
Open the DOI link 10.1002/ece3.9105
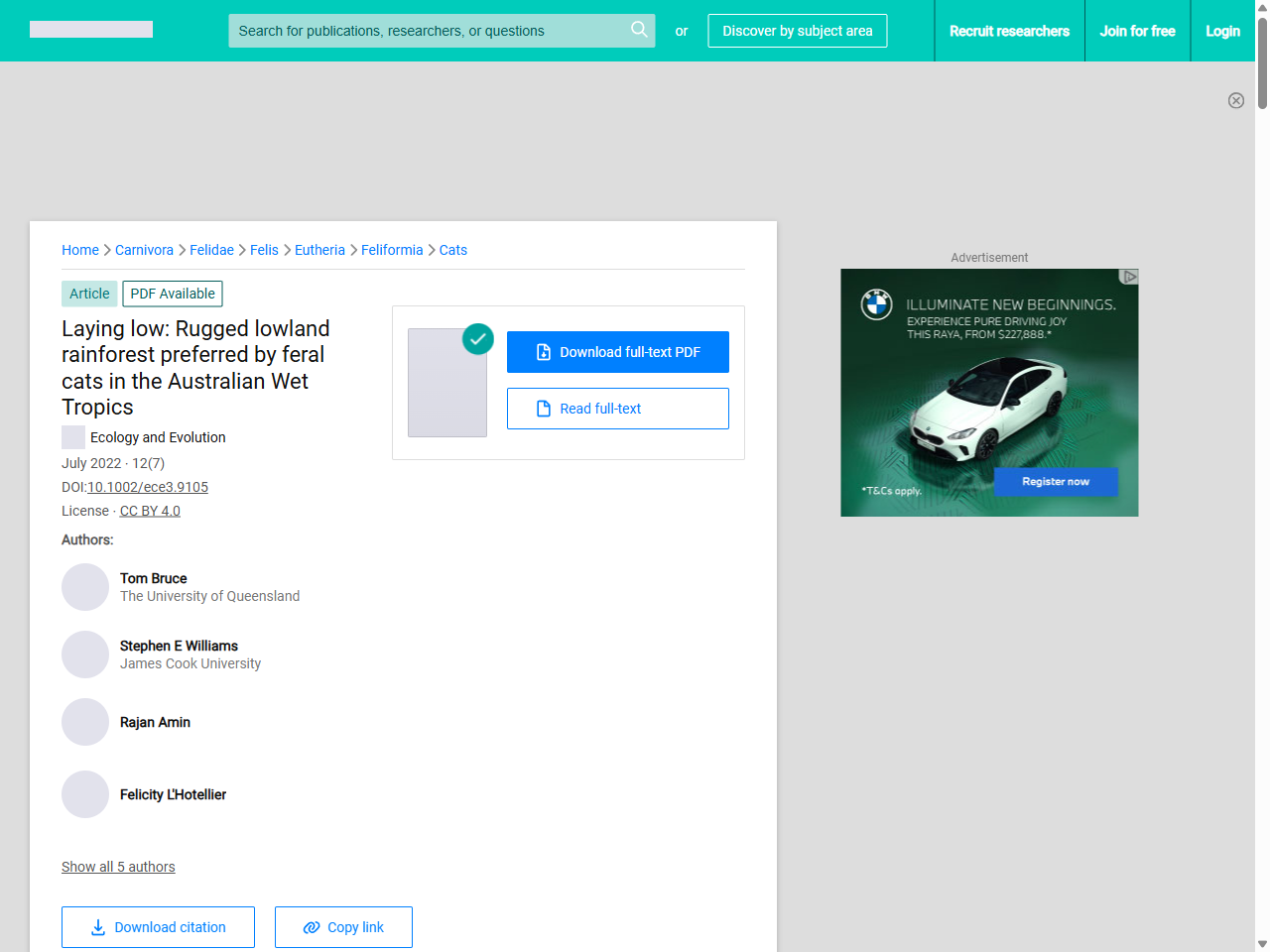pos(148,487)
